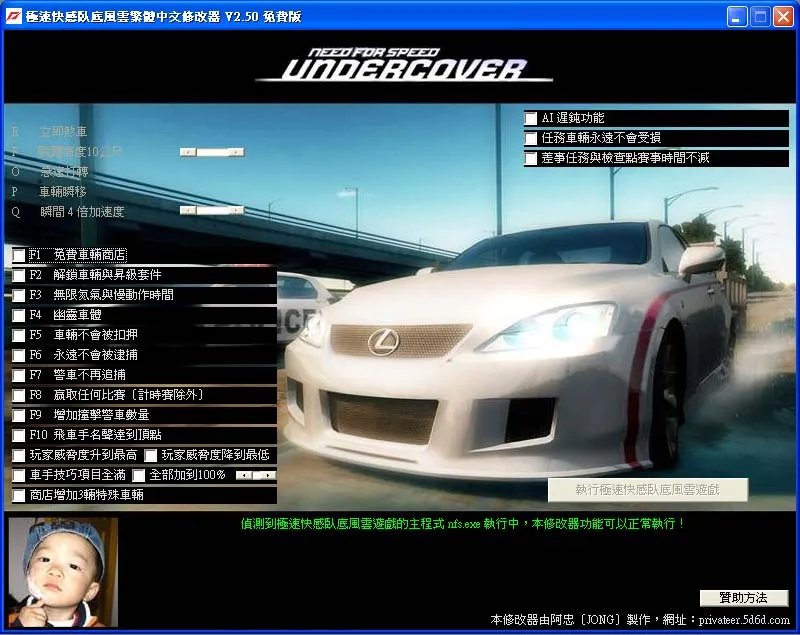Toggle F1 free vehicle shop cheat
Viewport: 800px width, 635px height.
click(18, 255)
